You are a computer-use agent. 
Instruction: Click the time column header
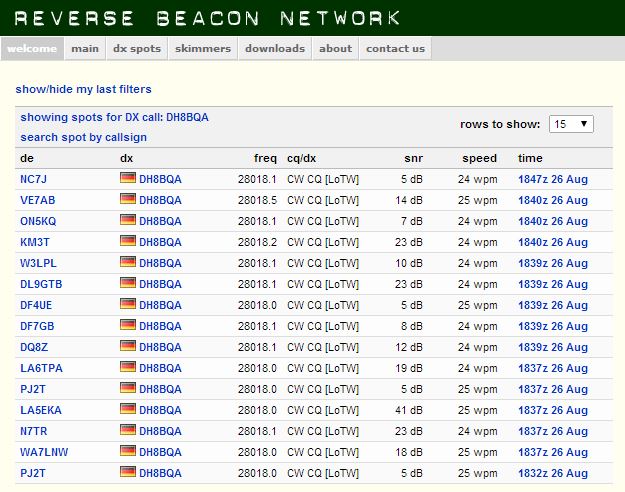(x=530, y=158)
